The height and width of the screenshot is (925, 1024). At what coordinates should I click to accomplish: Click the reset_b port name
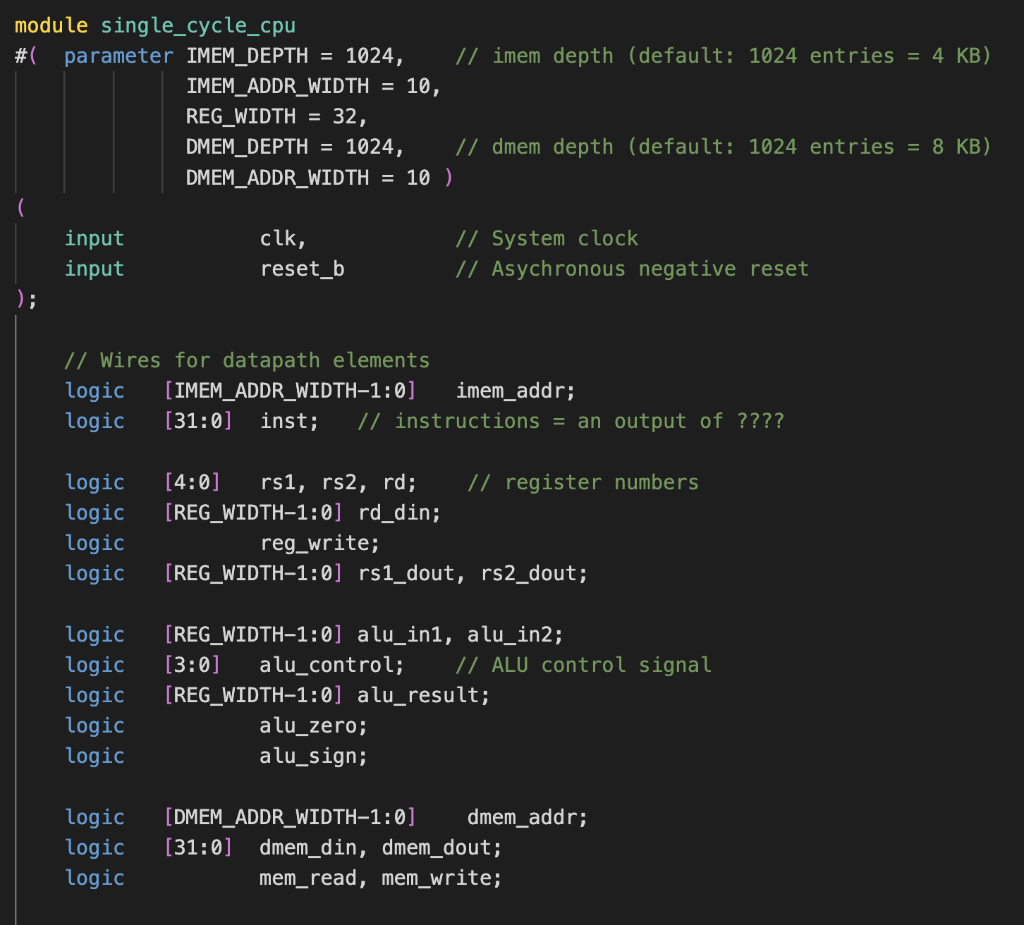click(x=302, y=269)
